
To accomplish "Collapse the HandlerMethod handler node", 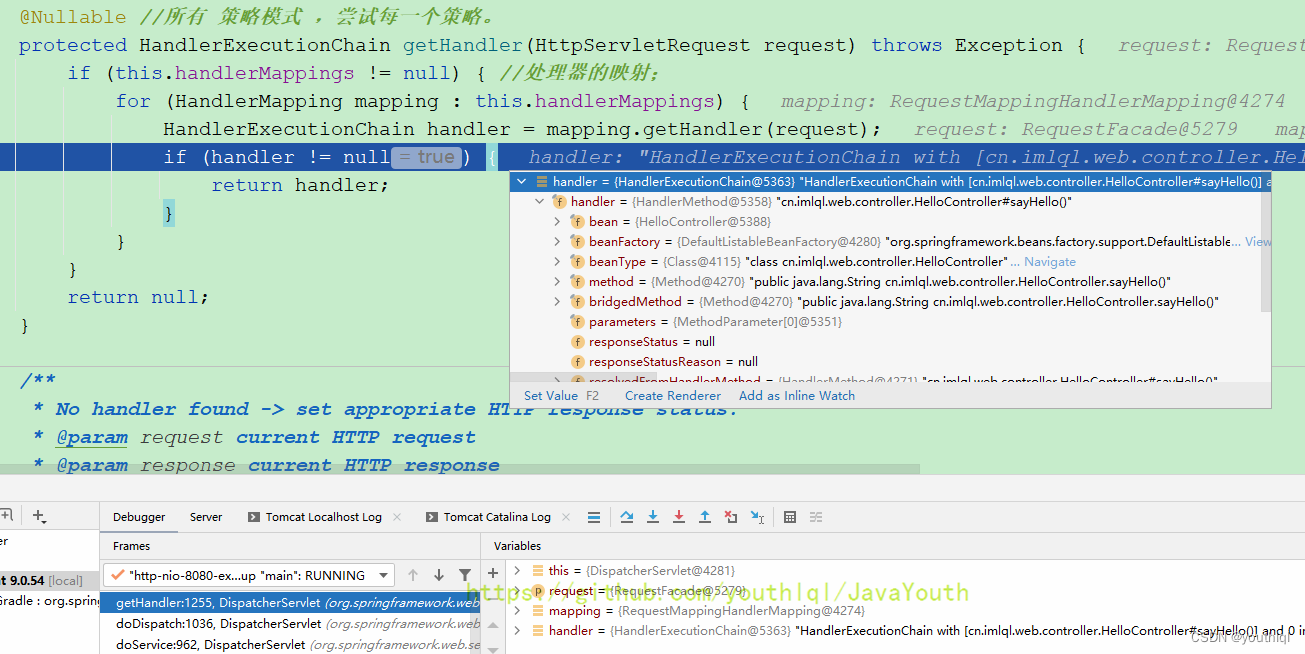I will click(x=540, y=202).
